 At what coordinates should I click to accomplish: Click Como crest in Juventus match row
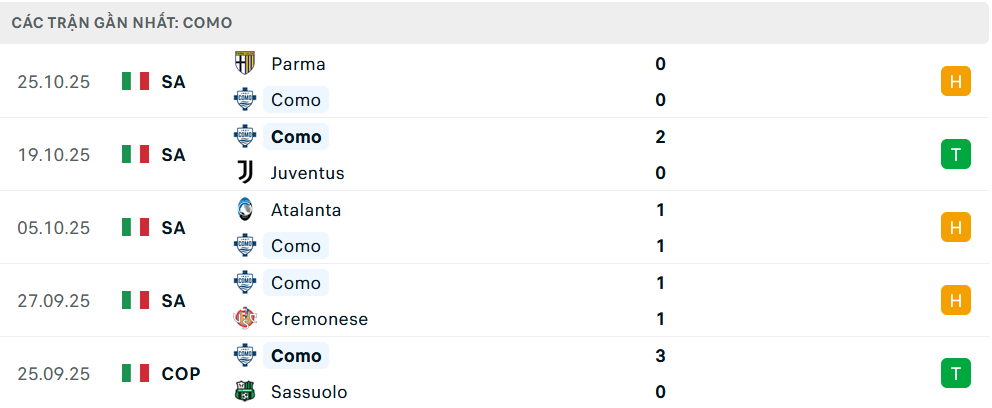point(244,136)
